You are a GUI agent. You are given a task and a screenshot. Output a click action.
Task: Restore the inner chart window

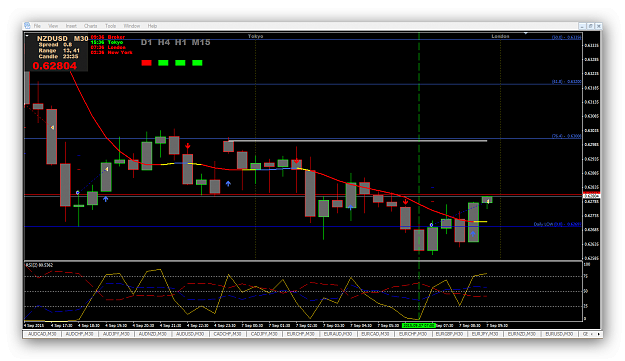point(590,26)
